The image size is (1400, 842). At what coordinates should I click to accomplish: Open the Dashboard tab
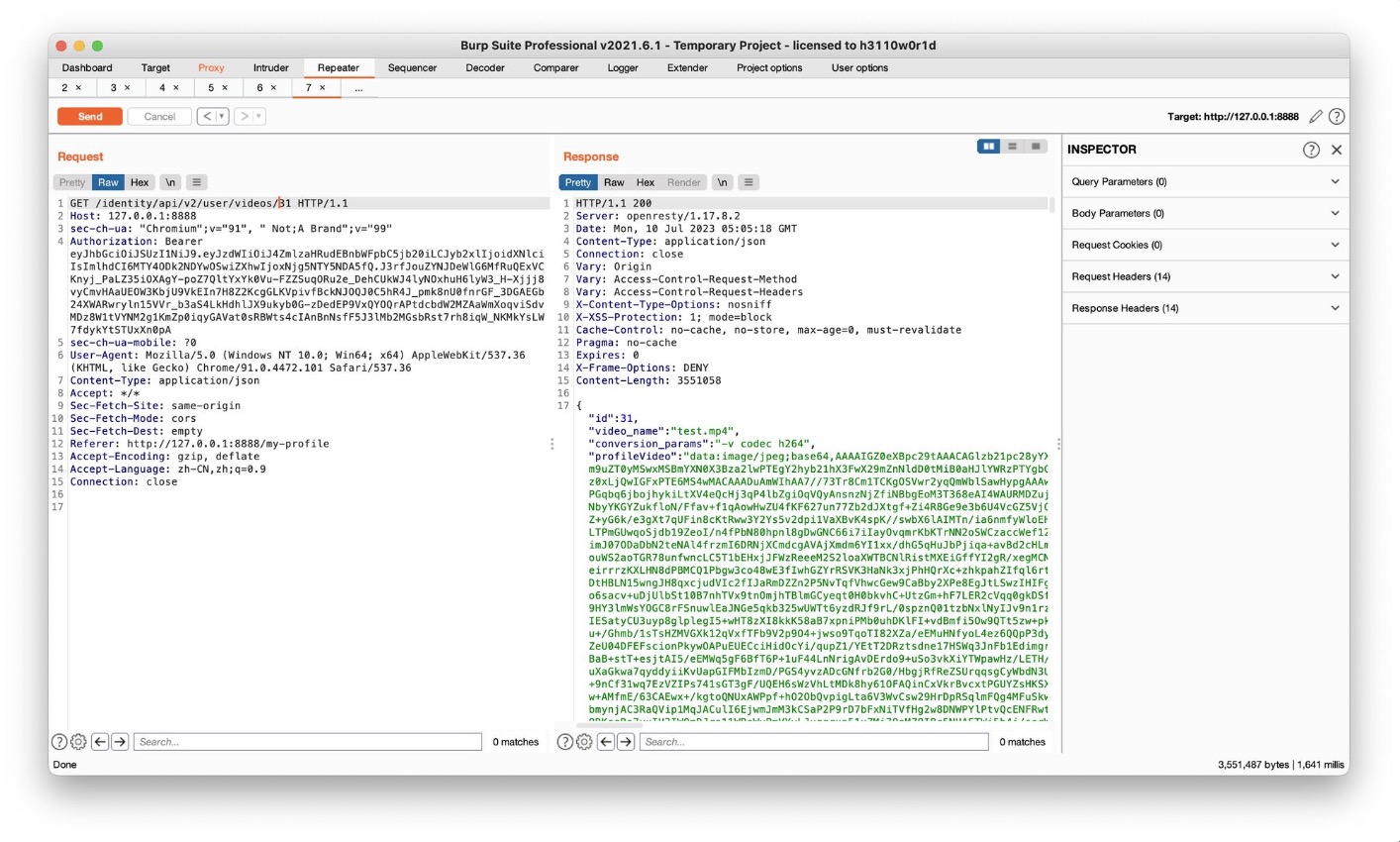[x=87, y=67]
